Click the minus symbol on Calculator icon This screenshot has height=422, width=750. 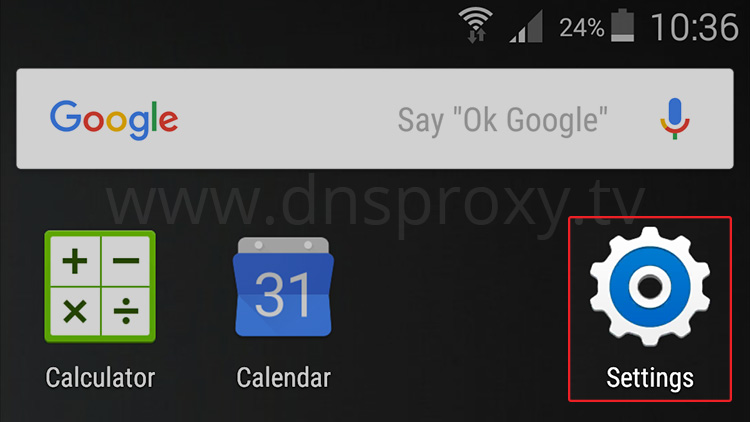pyautogui.click(x=126, y=261)
